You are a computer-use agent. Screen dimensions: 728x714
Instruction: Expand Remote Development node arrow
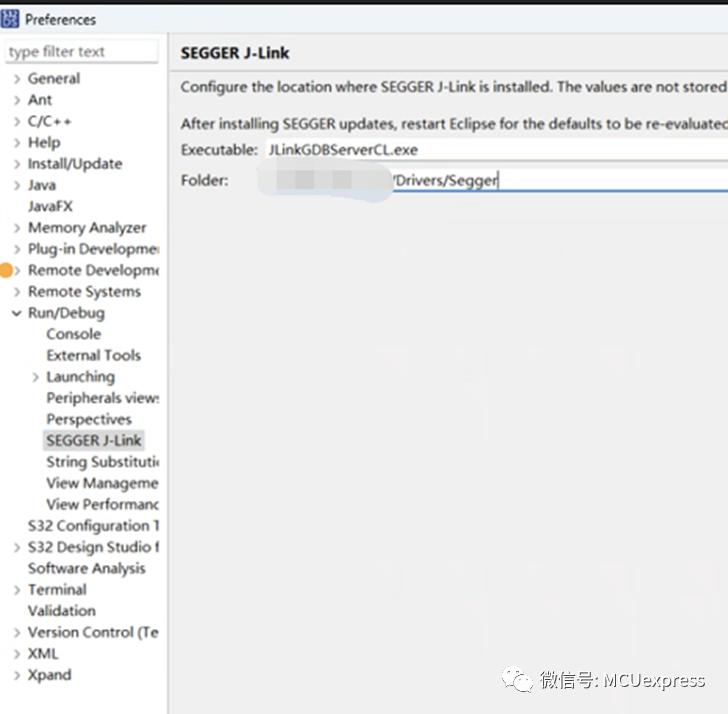tap(17, 271)
